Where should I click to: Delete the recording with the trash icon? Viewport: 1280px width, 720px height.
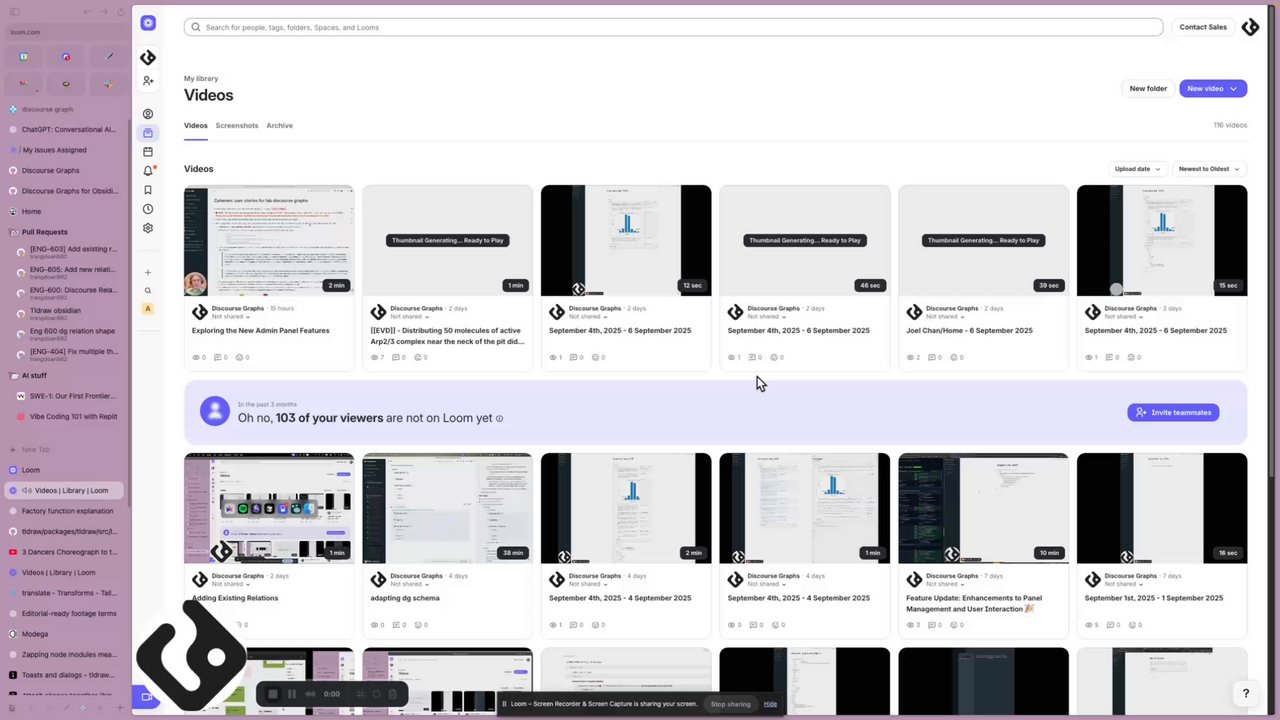pos(392,694)
